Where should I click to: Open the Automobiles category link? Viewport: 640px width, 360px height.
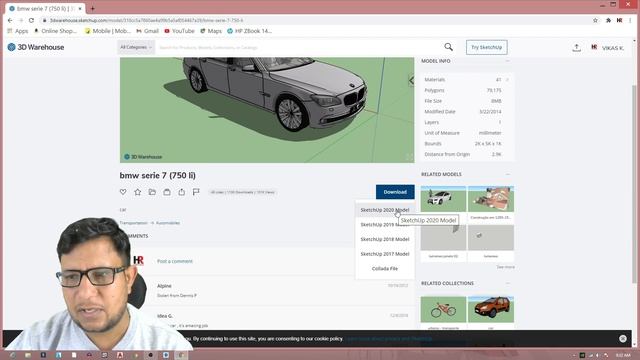point(168,223)
